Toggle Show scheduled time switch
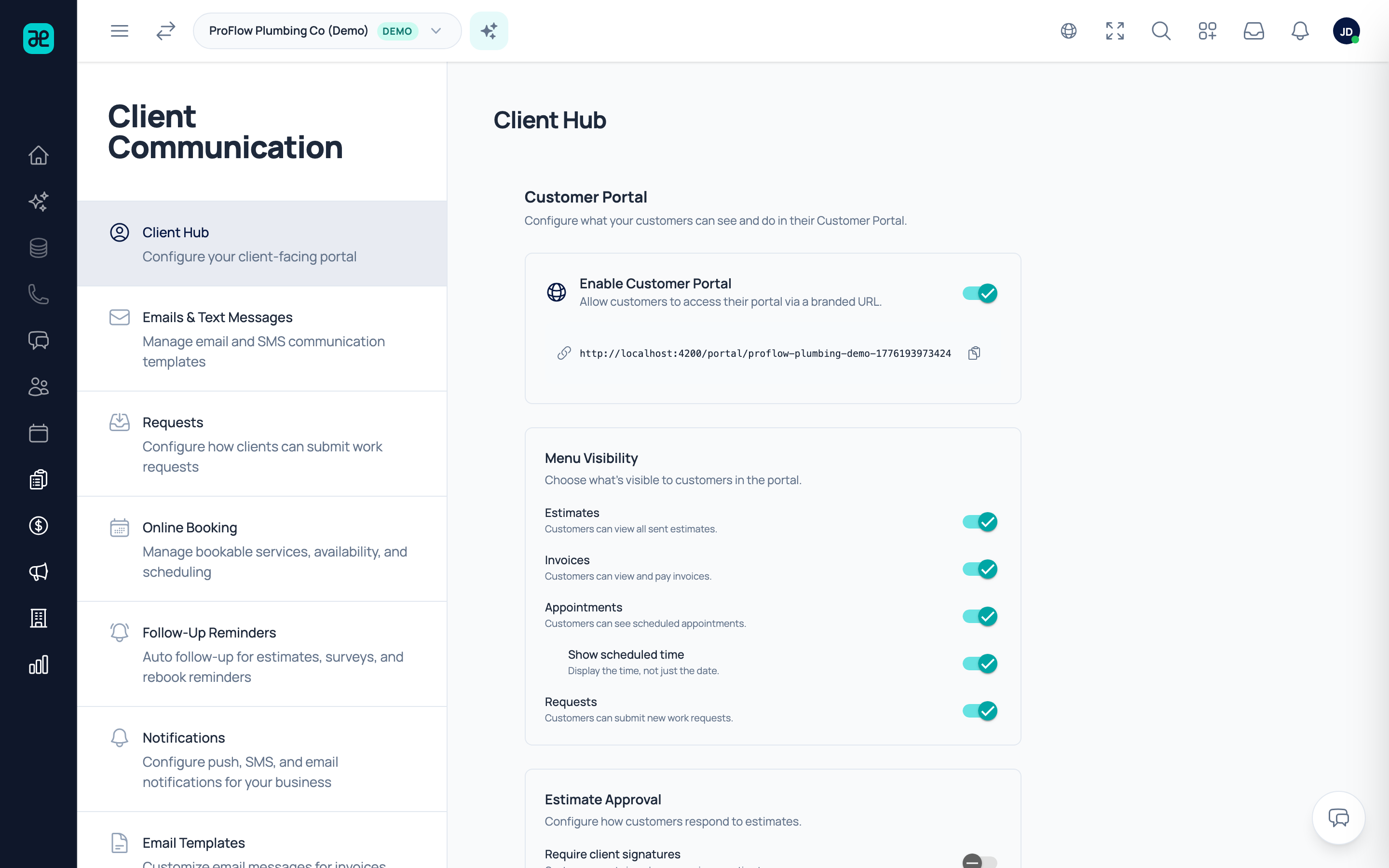 tap(980, 664)
